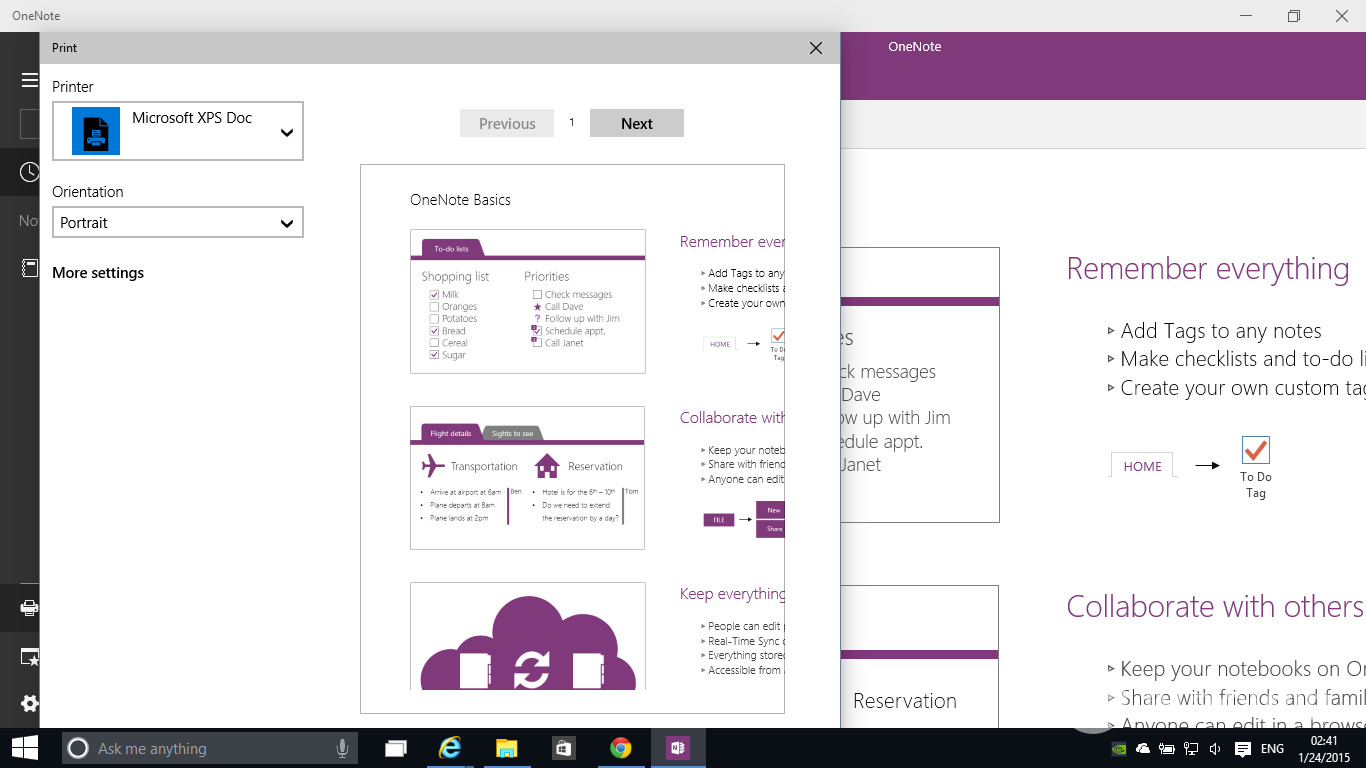The height and width of the screenshot is (768, 1366).
Task: Open Internet Explorer from the taskbar
Action: pyautogui.click(x=451, y=748)
